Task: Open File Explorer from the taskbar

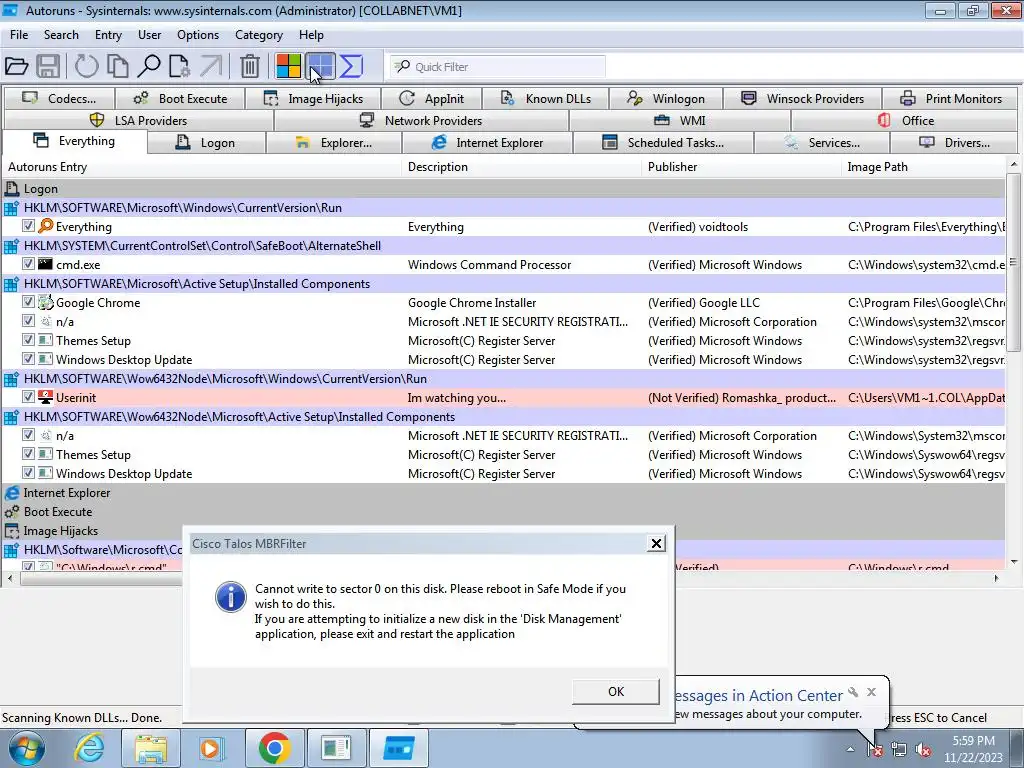Action: point(151,748)
